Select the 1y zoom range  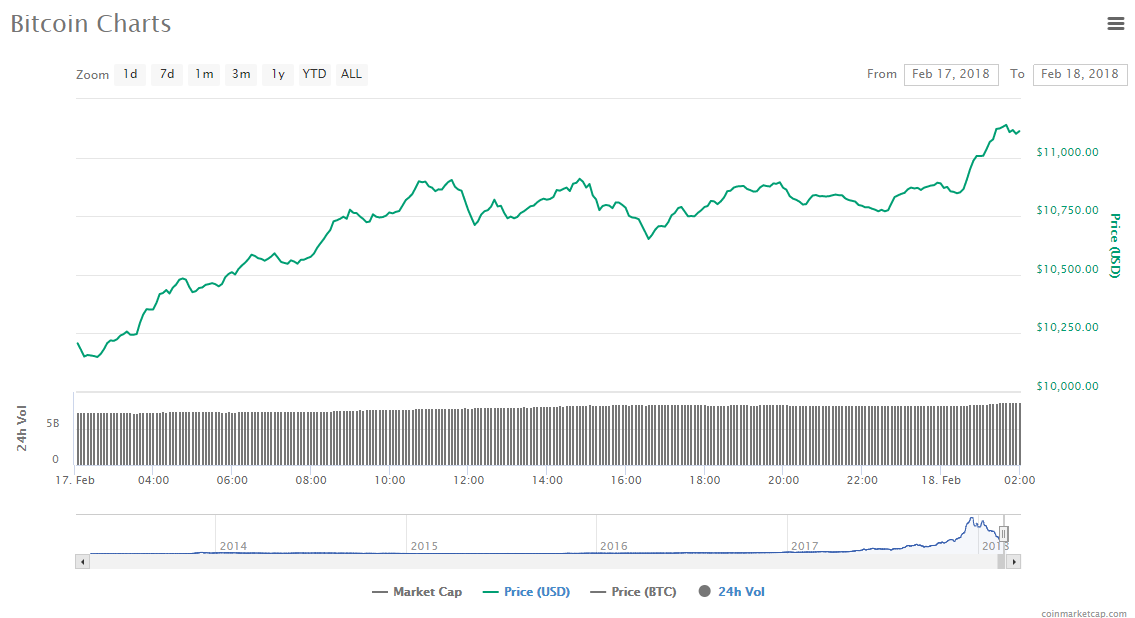277,74
